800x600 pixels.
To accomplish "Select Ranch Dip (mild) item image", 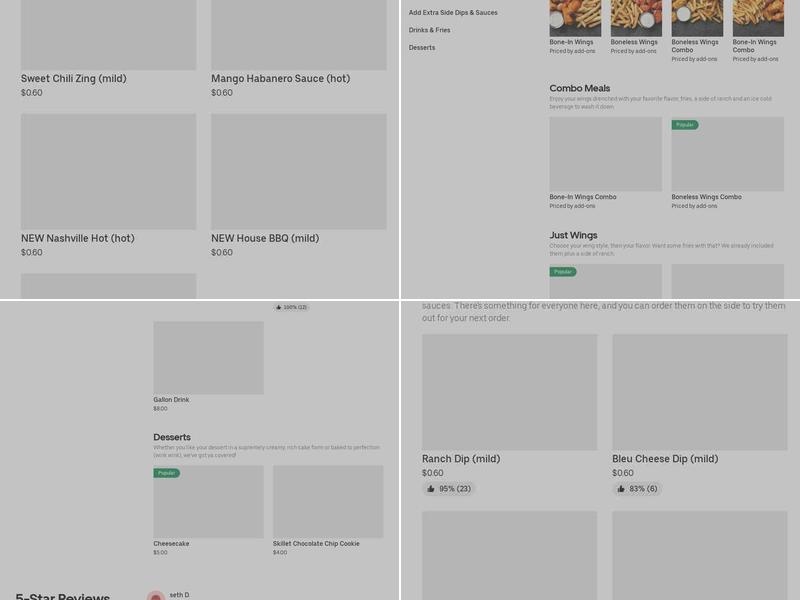I will 509,392.
